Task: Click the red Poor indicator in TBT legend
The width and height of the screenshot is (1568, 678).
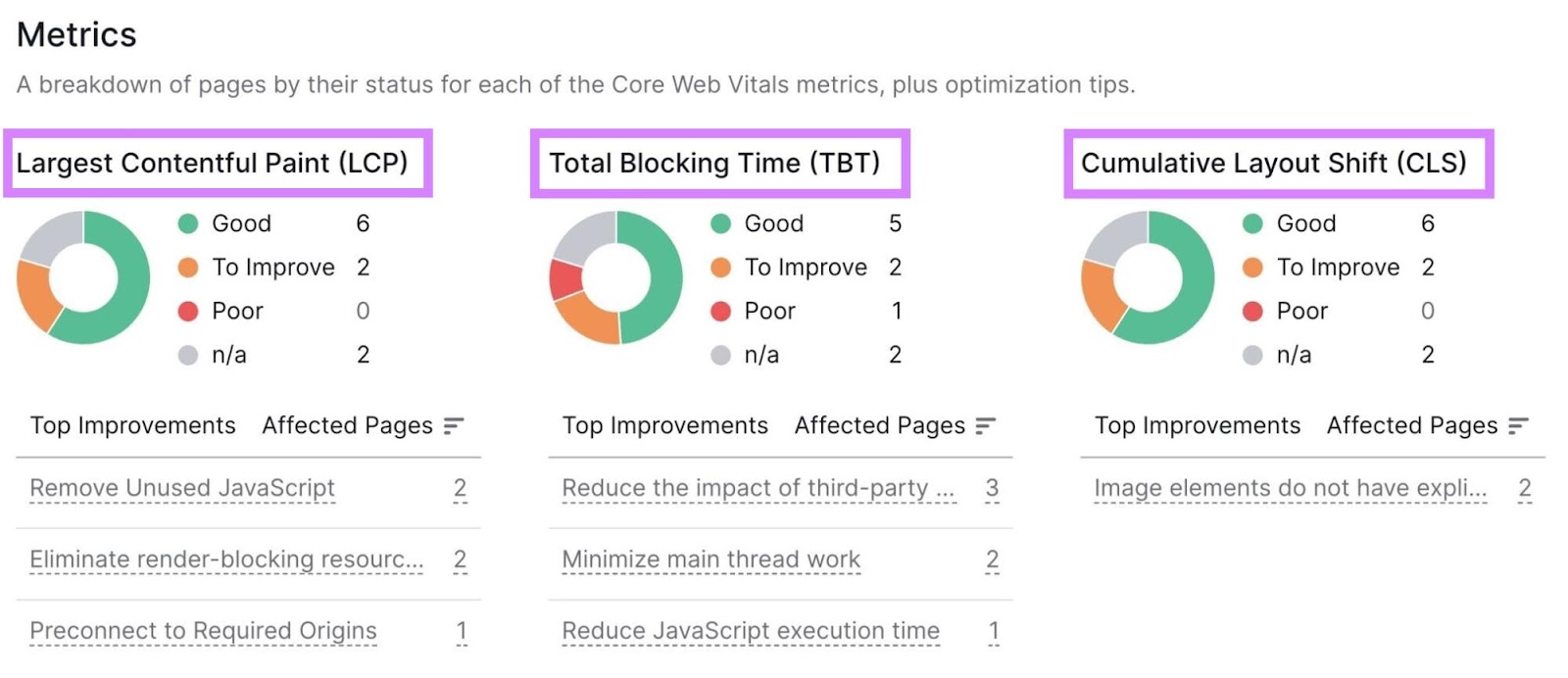Action: (x=721, y=311)
